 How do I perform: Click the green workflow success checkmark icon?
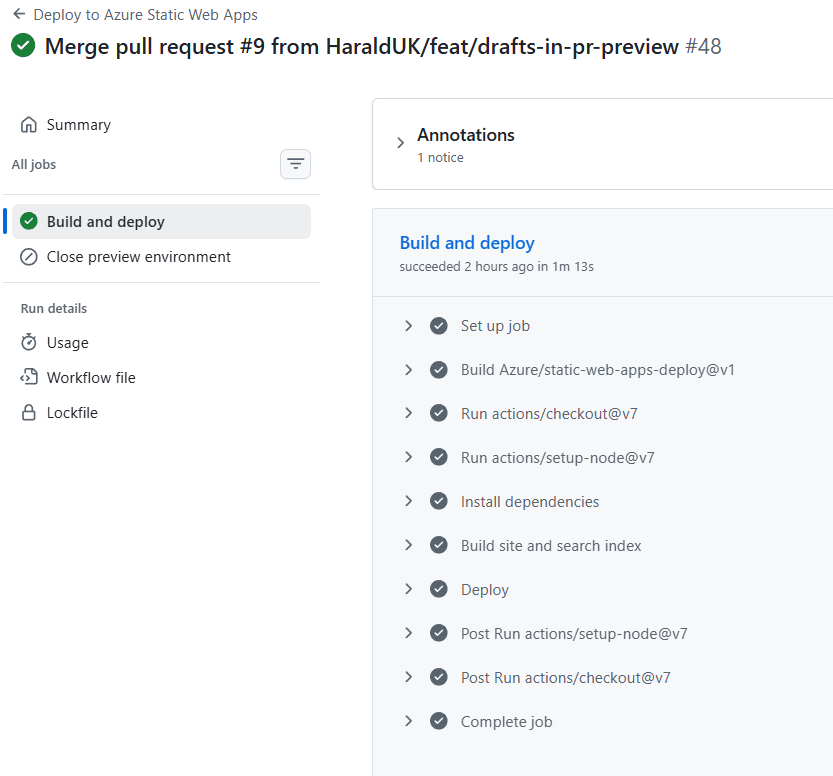[23, 45]
